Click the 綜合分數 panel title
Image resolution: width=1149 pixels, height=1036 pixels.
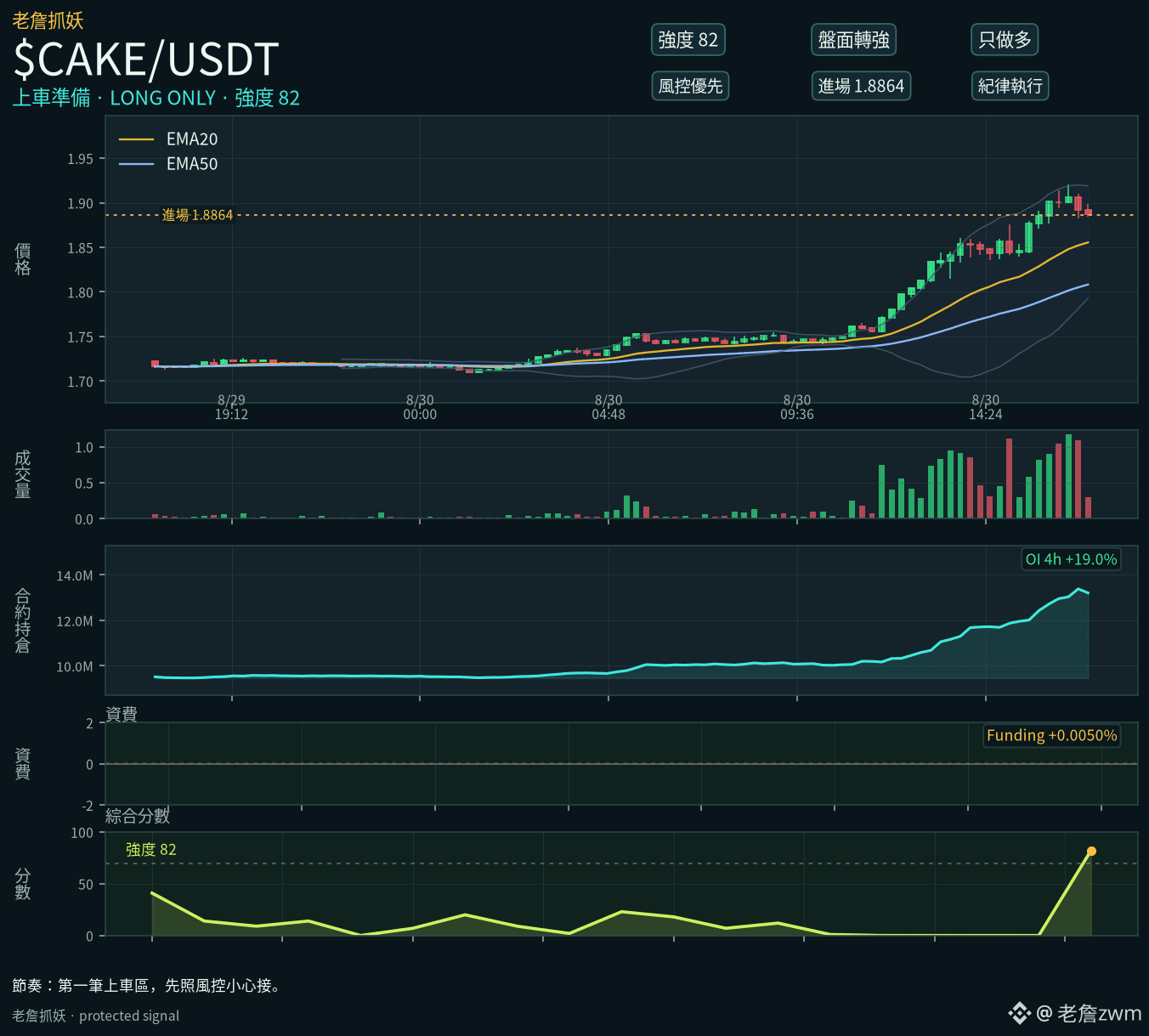pyautogui.click(x=138, y=816)
